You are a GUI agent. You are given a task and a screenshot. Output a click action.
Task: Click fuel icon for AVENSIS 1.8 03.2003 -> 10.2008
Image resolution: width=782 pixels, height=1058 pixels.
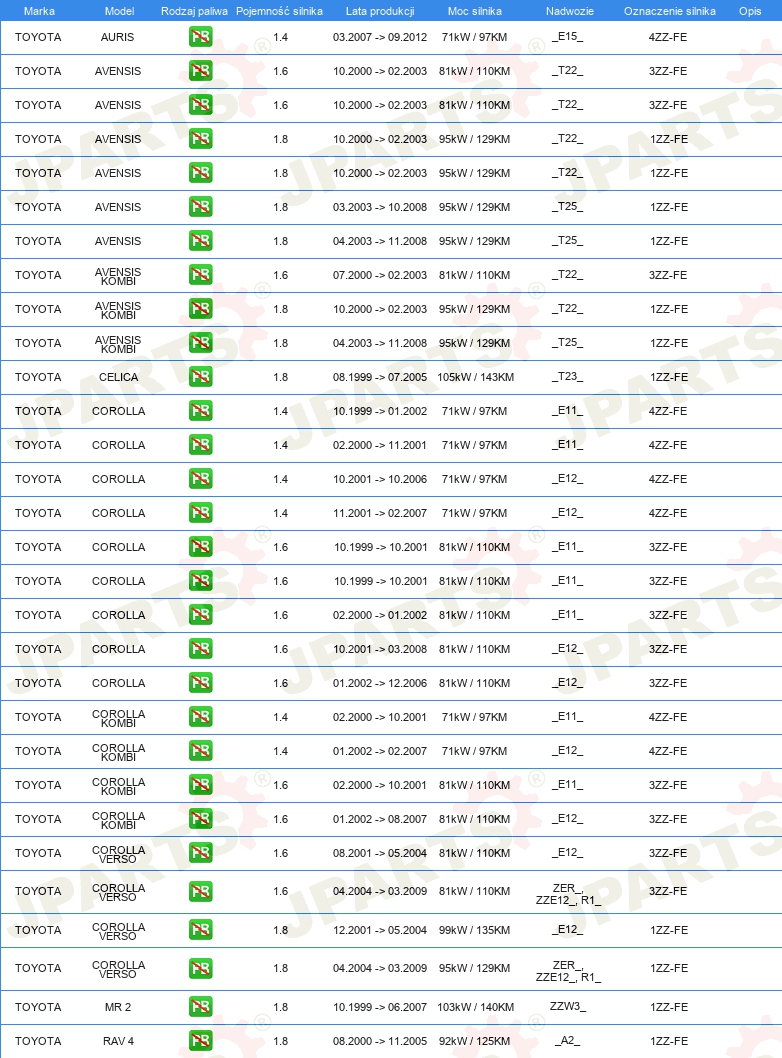tap(200, 206)
